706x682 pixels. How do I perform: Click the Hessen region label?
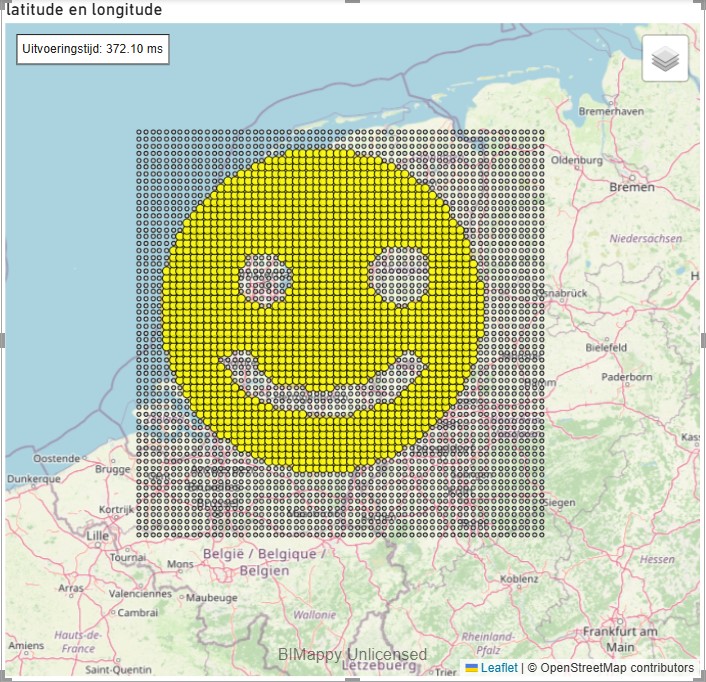coord(657,560)
